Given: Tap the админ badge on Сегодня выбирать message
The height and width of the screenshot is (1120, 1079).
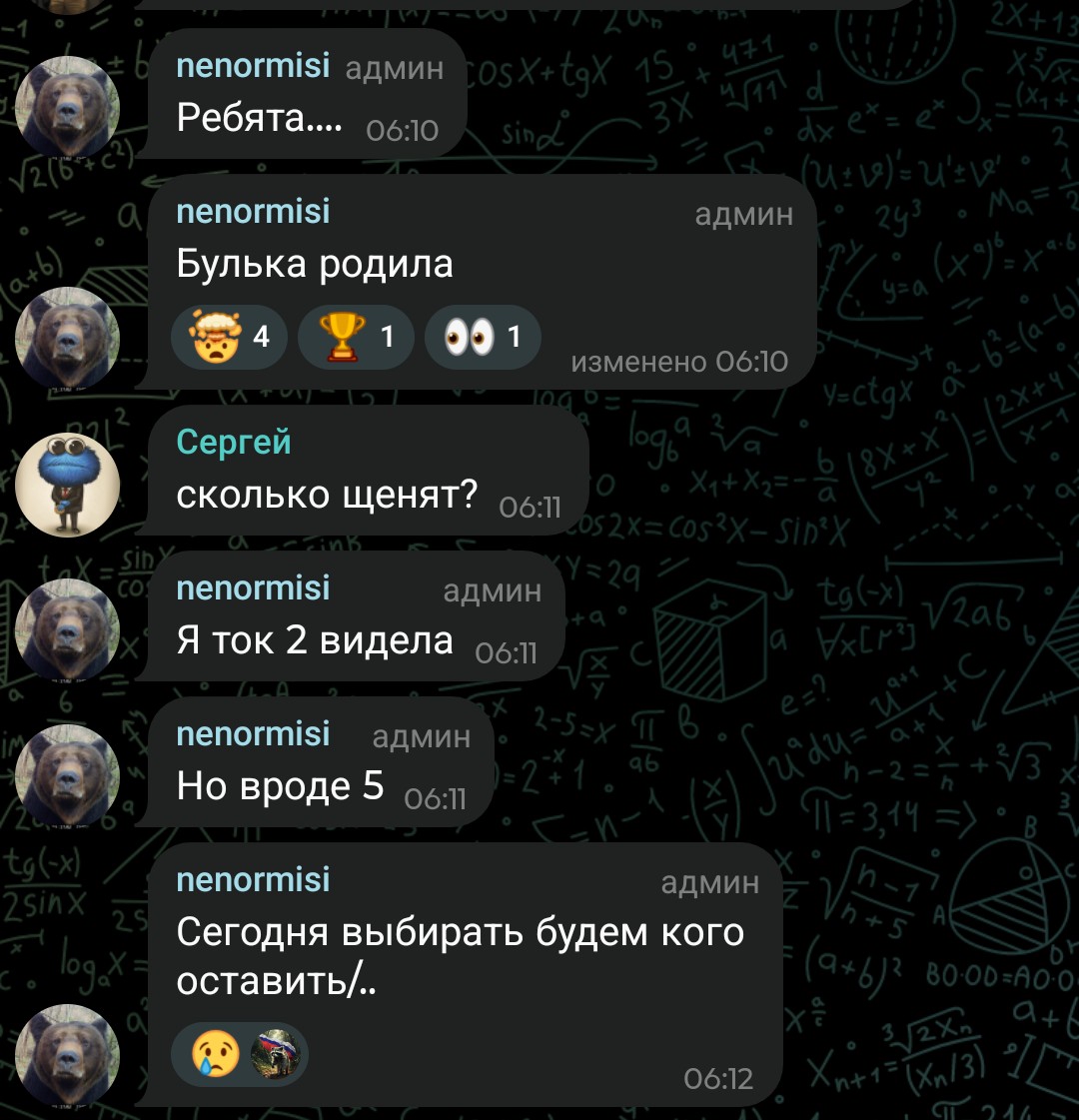Looking at the screenshot, I should pos(709,883).
